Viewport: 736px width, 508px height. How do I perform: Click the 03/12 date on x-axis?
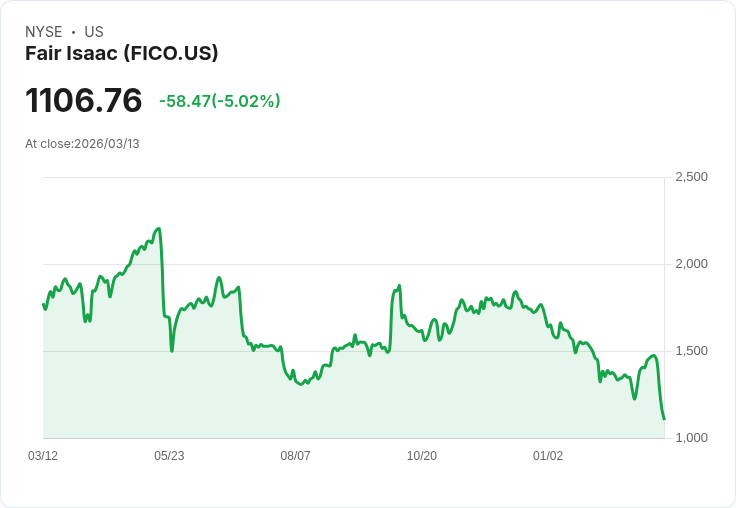tap(43, 456)
